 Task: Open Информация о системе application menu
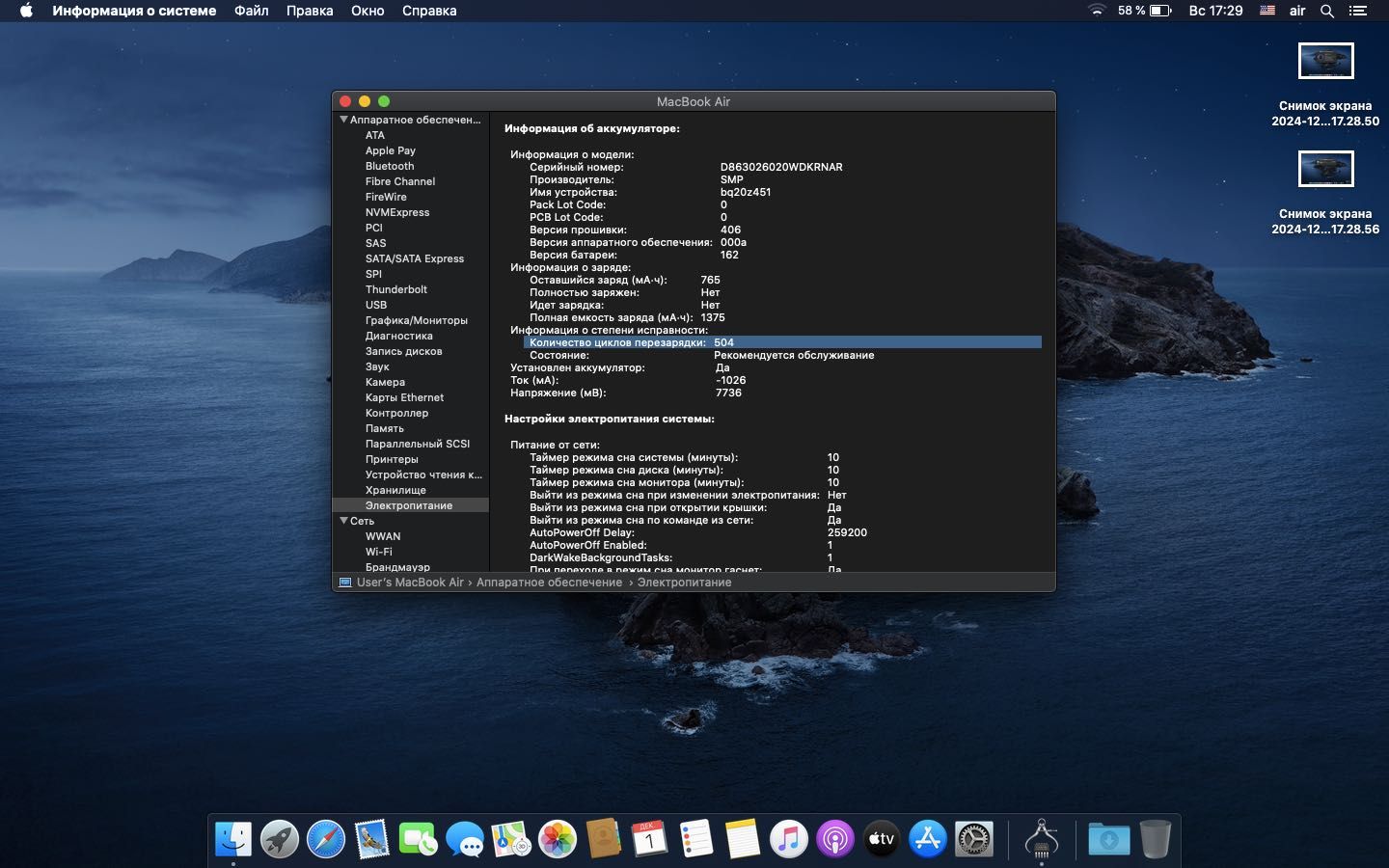(x=134, y=11)
